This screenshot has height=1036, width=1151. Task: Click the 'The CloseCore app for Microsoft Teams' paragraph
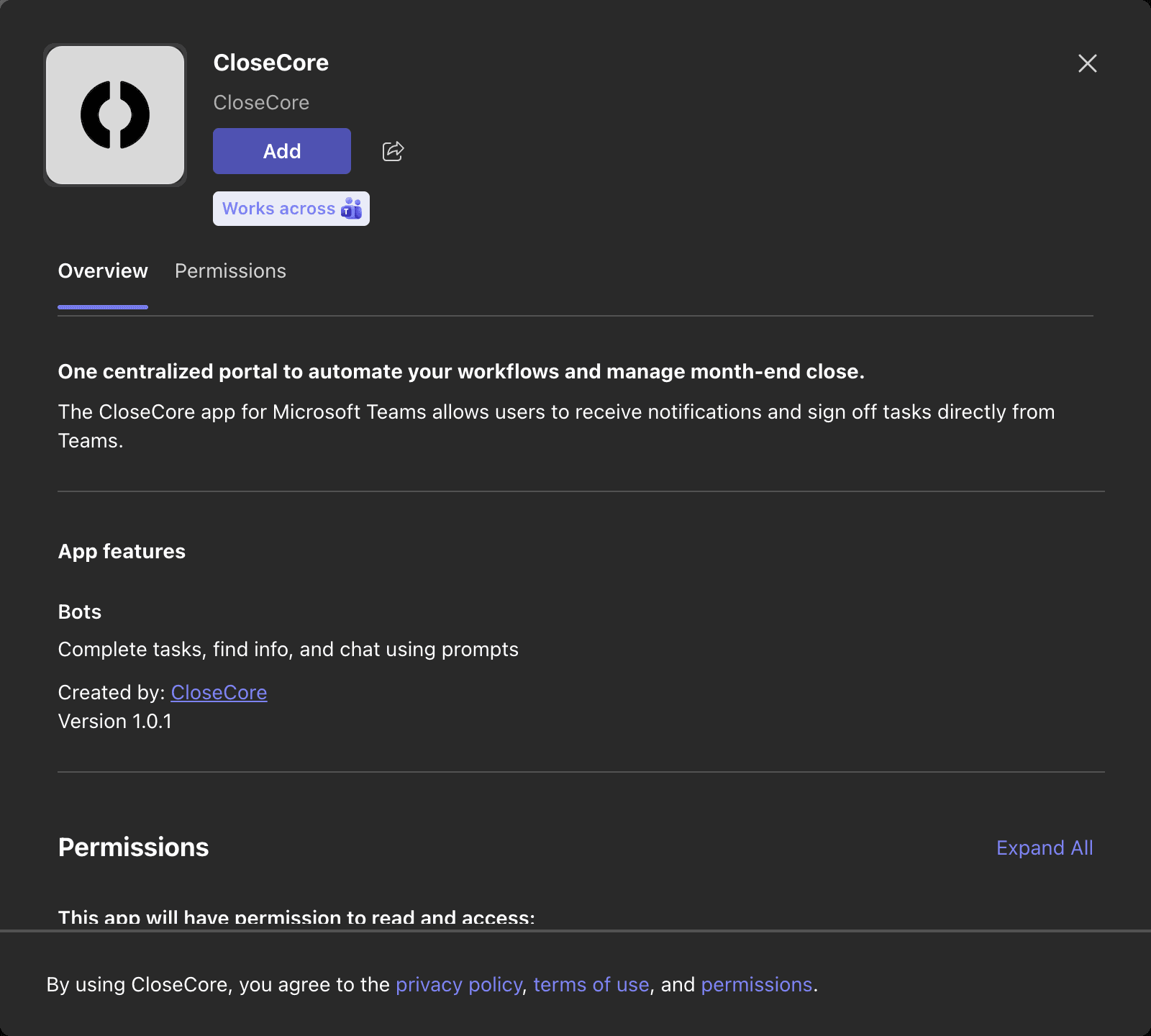click(x=556, y=426)
